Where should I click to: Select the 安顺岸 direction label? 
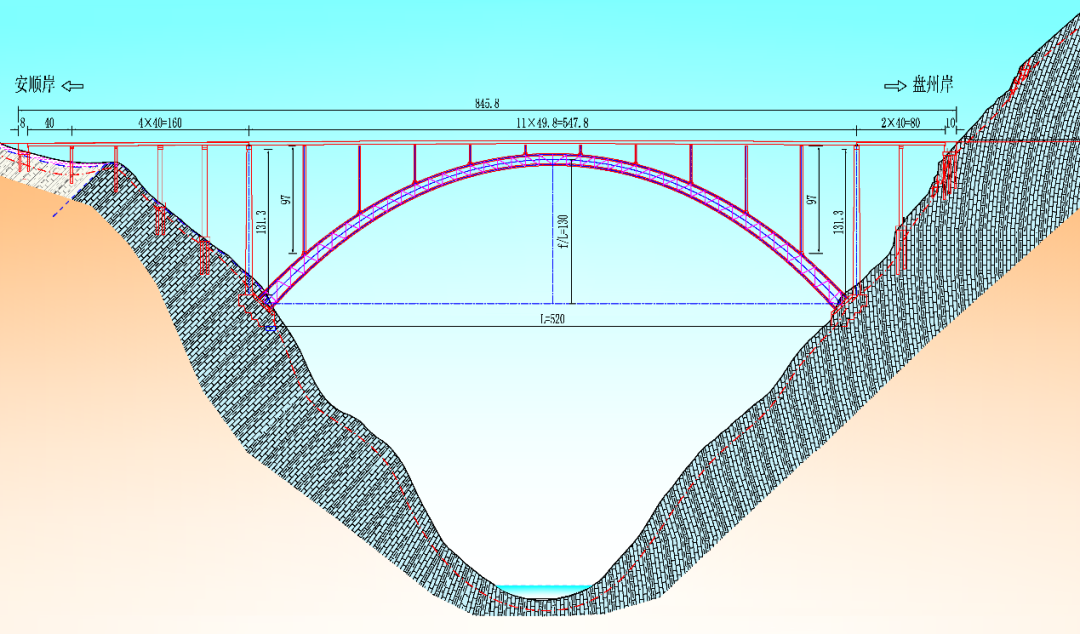point(36,86)
